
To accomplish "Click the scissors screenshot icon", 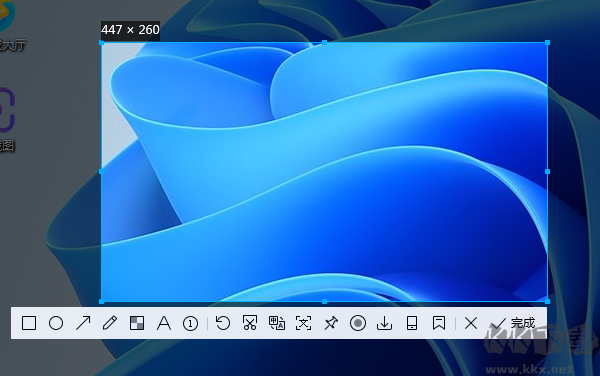I will click(250, 323).
